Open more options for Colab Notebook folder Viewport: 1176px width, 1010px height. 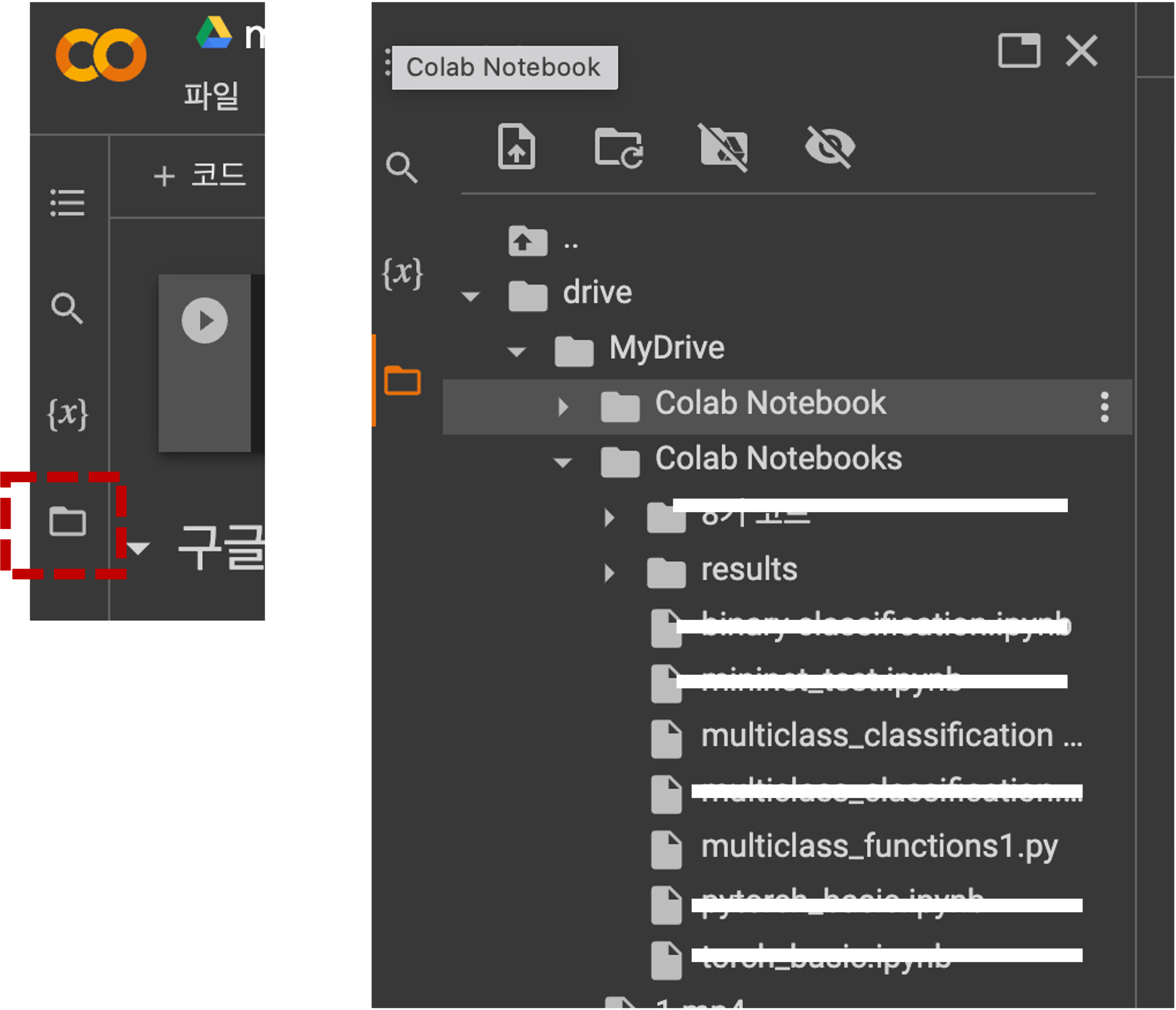1104,407
